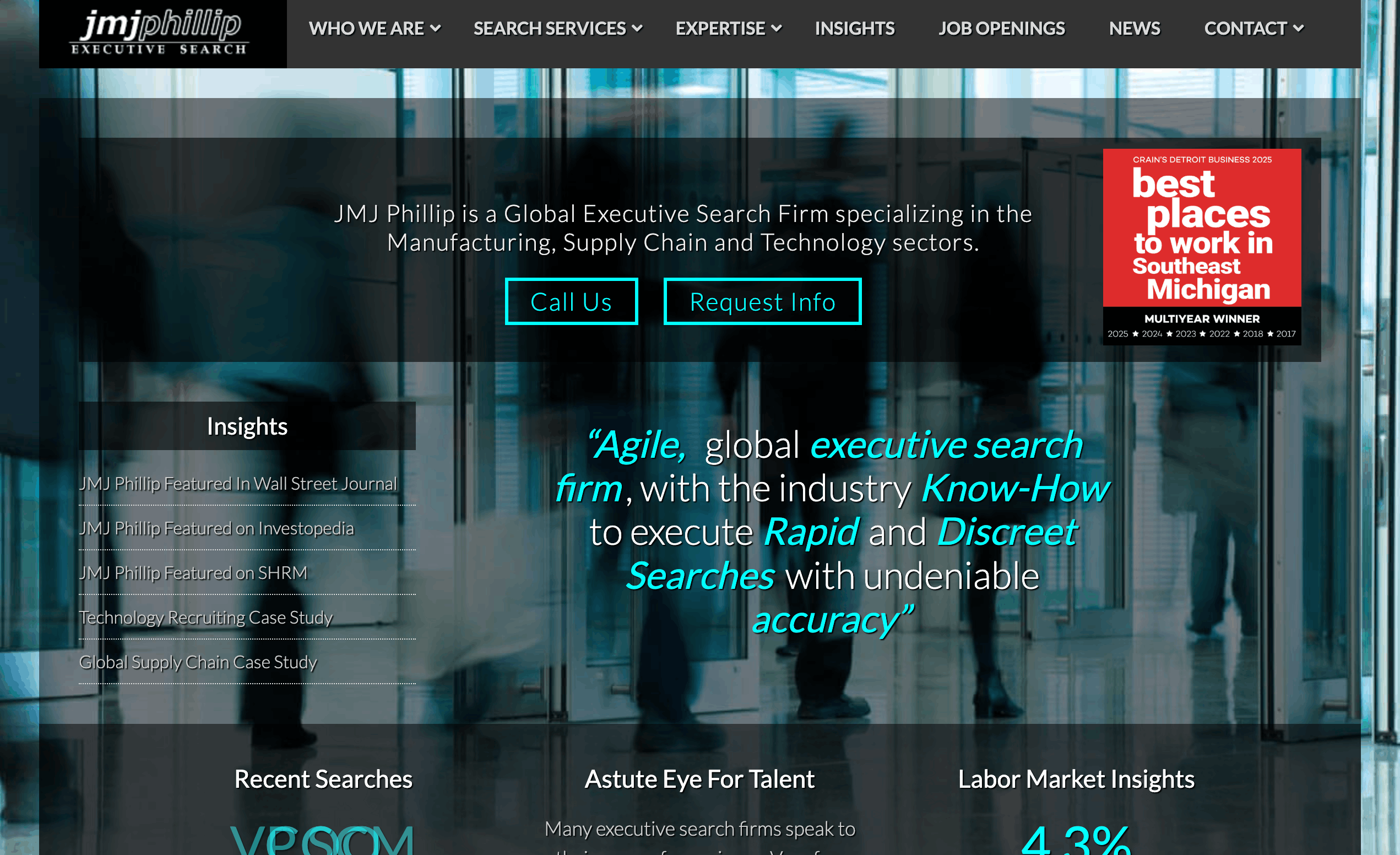The width and height of the screenshot is (1400, 855).
Task: View Global Supply Chain Case Study
Action: 198,662
